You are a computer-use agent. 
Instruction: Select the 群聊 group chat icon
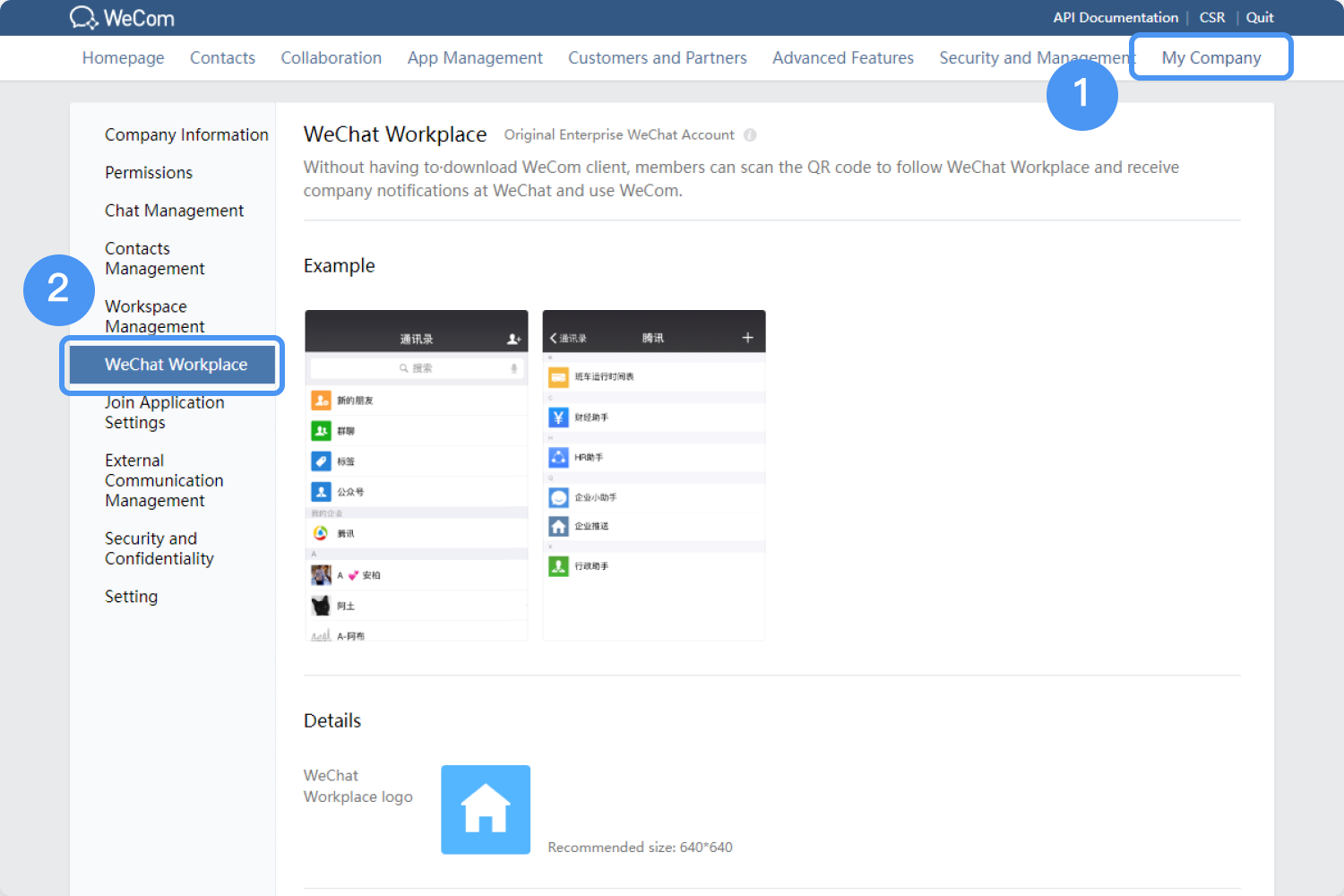(x=322, y=430)
